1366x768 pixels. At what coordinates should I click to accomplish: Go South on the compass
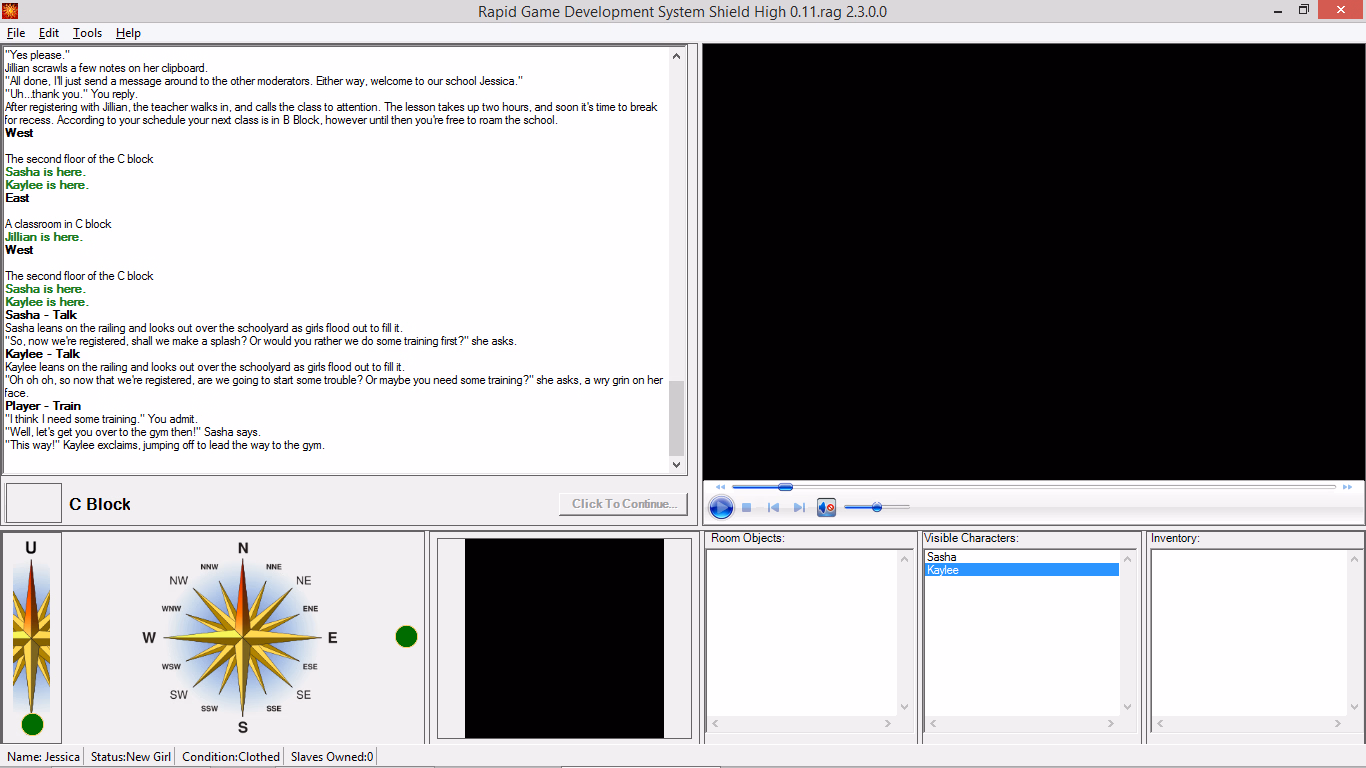(243, 727)
